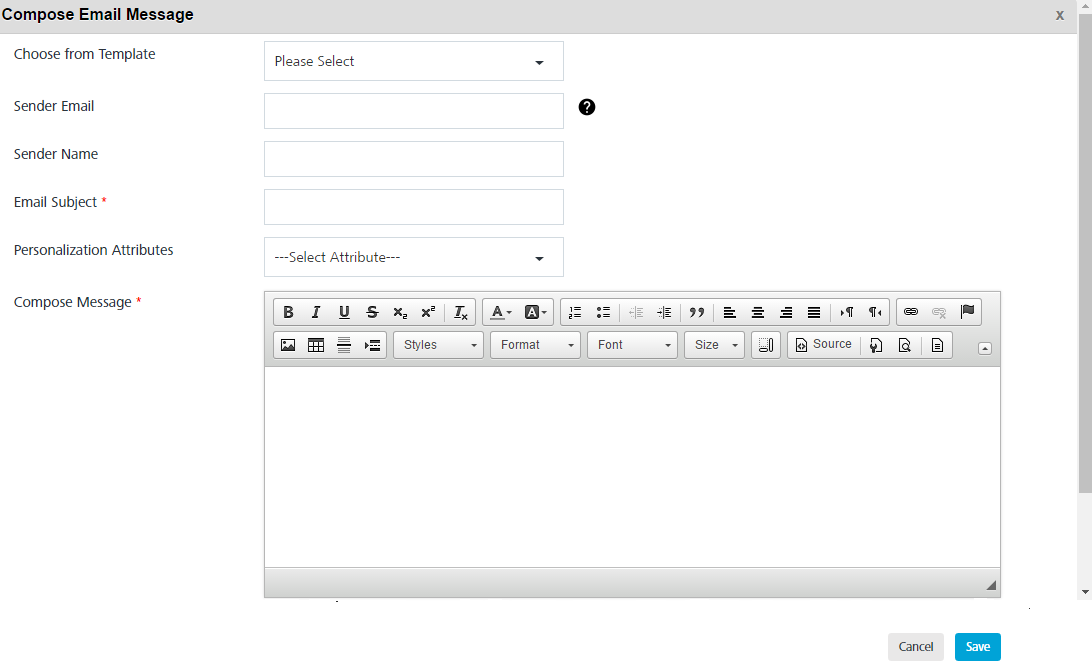Insert a bulleted list
Image resolution: width=1092 pixels, height=669 pixels.
603,312
